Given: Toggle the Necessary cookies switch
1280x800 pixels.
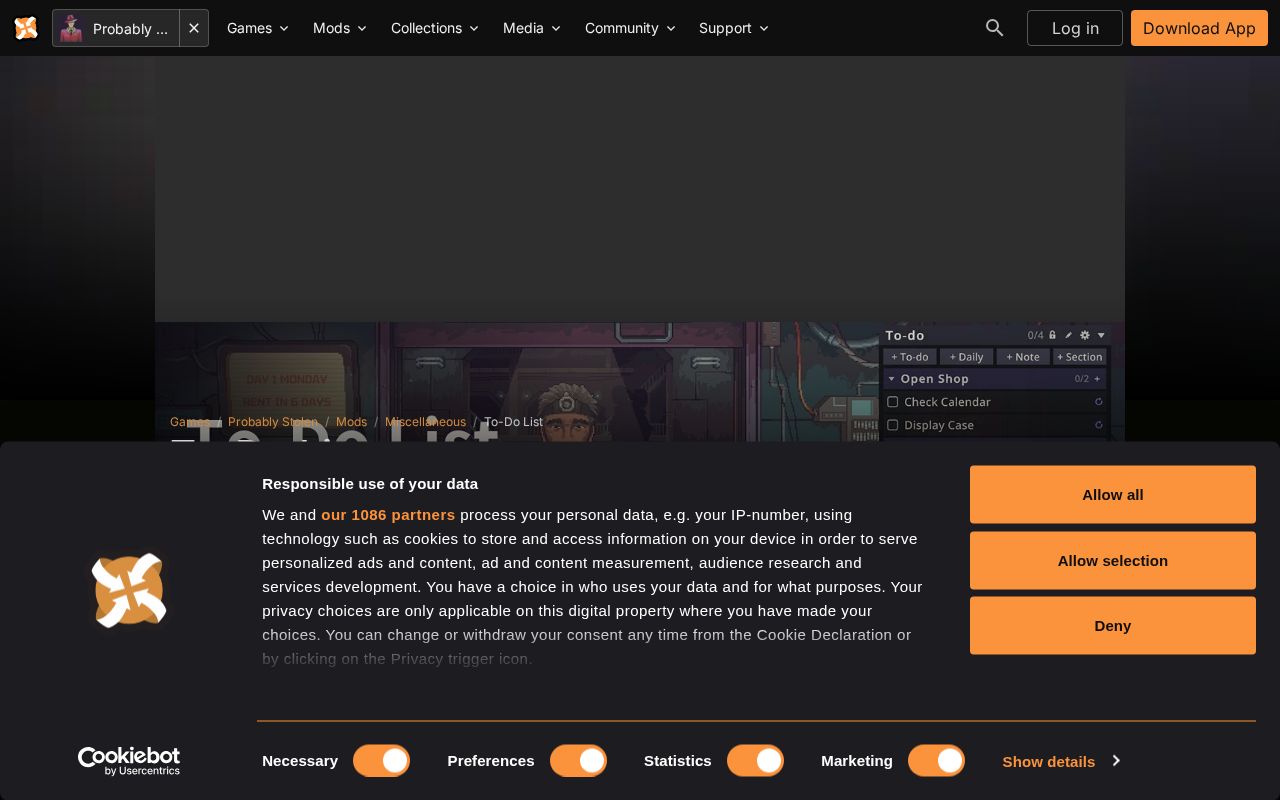Looking at the screenshot, I should tap(381, 761).
